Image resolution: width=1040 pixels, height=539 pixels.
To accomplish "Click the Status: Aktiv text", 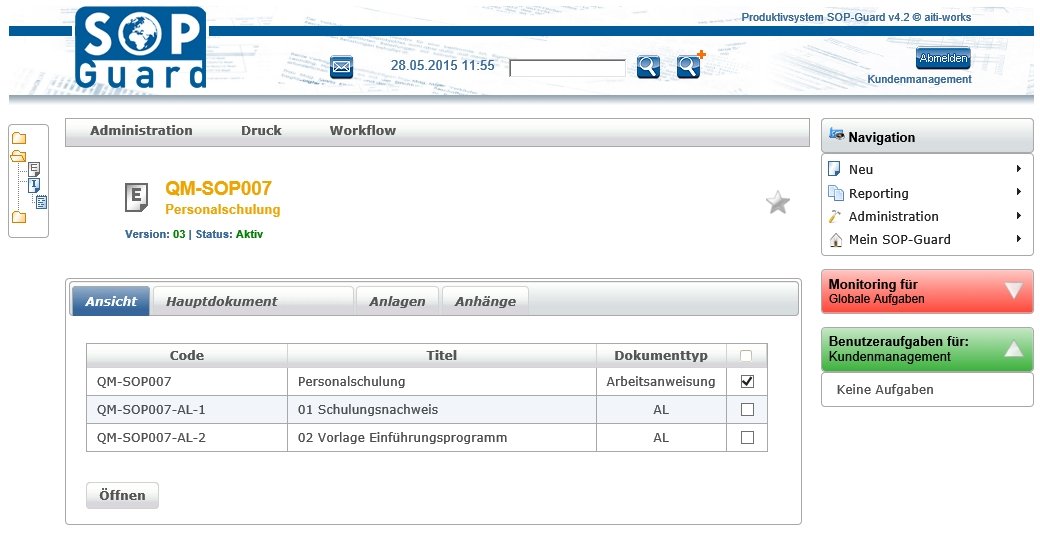I will pos(229,234).
